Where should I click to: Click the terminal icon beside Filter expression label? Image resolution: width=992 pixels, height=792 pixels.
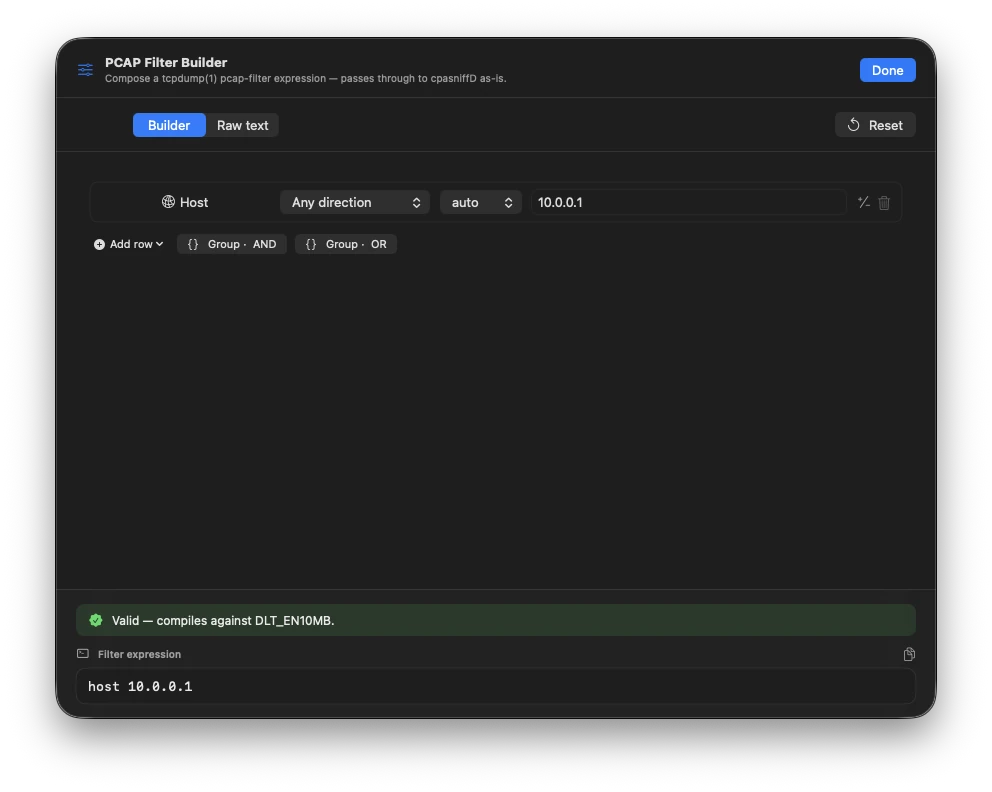point(82,653)
